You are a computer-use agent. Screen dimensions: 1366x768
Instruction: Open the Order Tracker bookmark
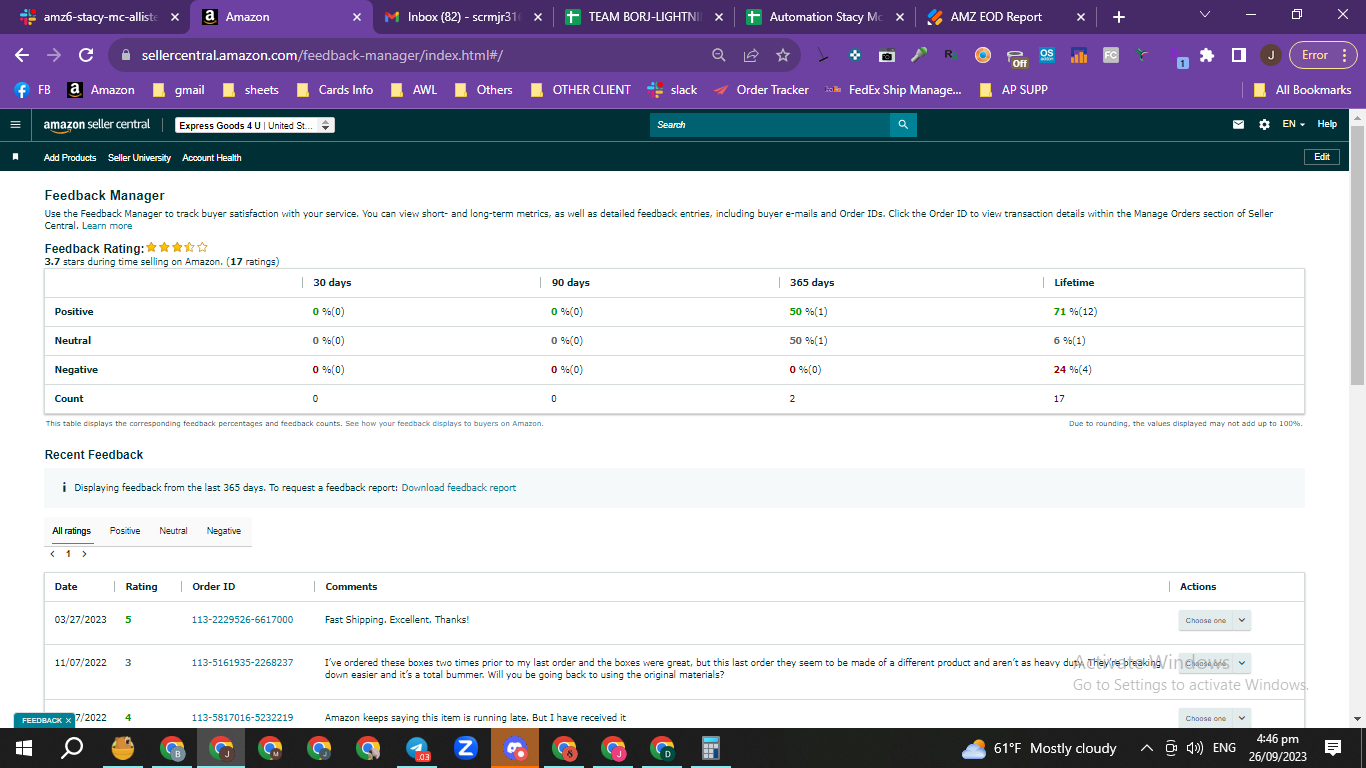[762, 90]
